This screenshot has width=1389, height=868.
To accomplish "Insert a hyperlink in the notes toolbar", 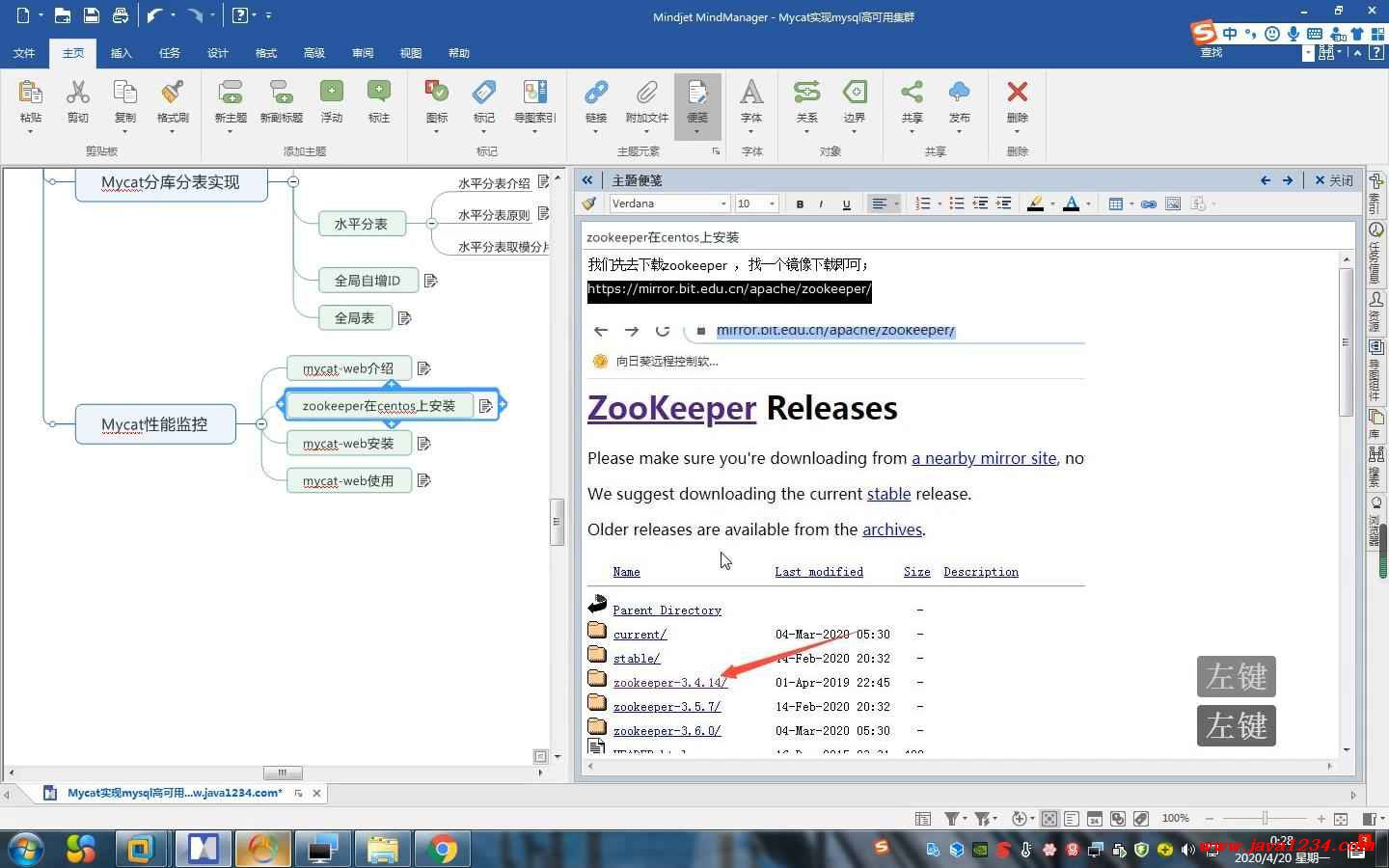I will click(1148, 203).
